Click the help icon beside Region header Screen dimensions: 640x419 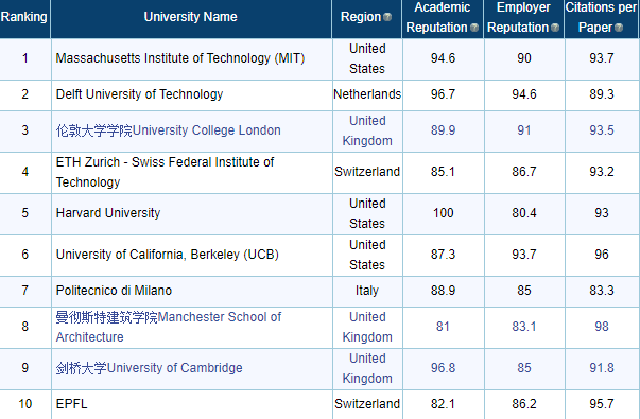click(x=387, y=18)
